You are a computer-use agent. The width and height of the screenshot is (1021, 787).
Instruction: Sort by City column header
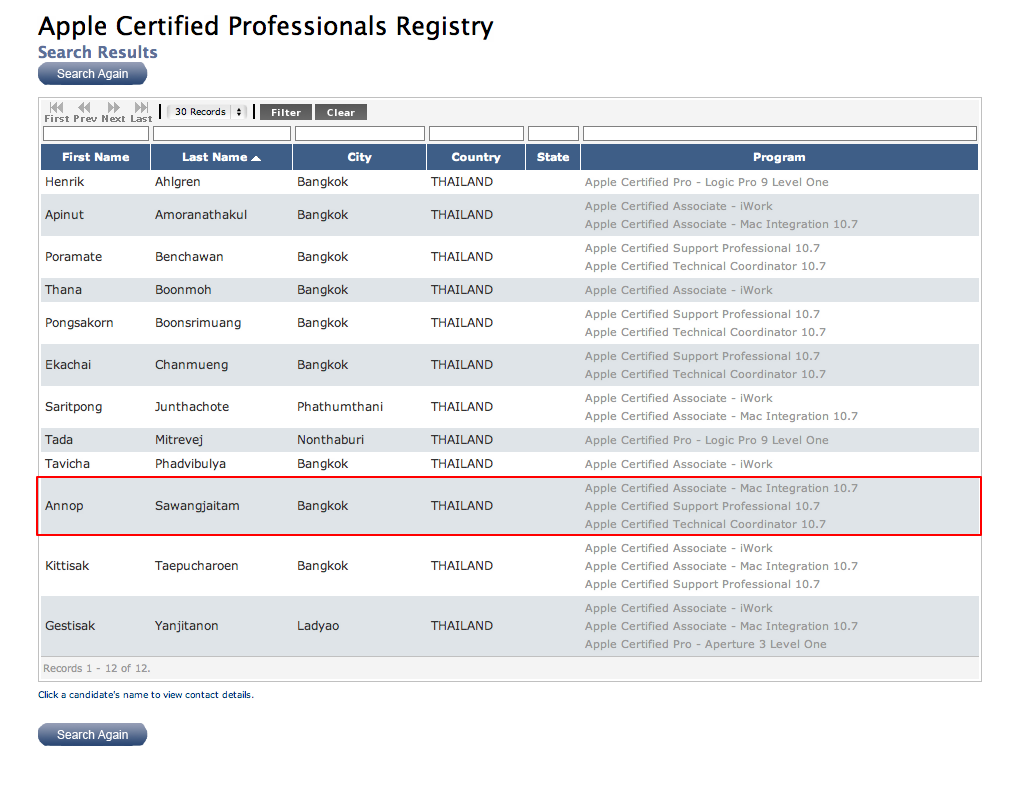359,157
